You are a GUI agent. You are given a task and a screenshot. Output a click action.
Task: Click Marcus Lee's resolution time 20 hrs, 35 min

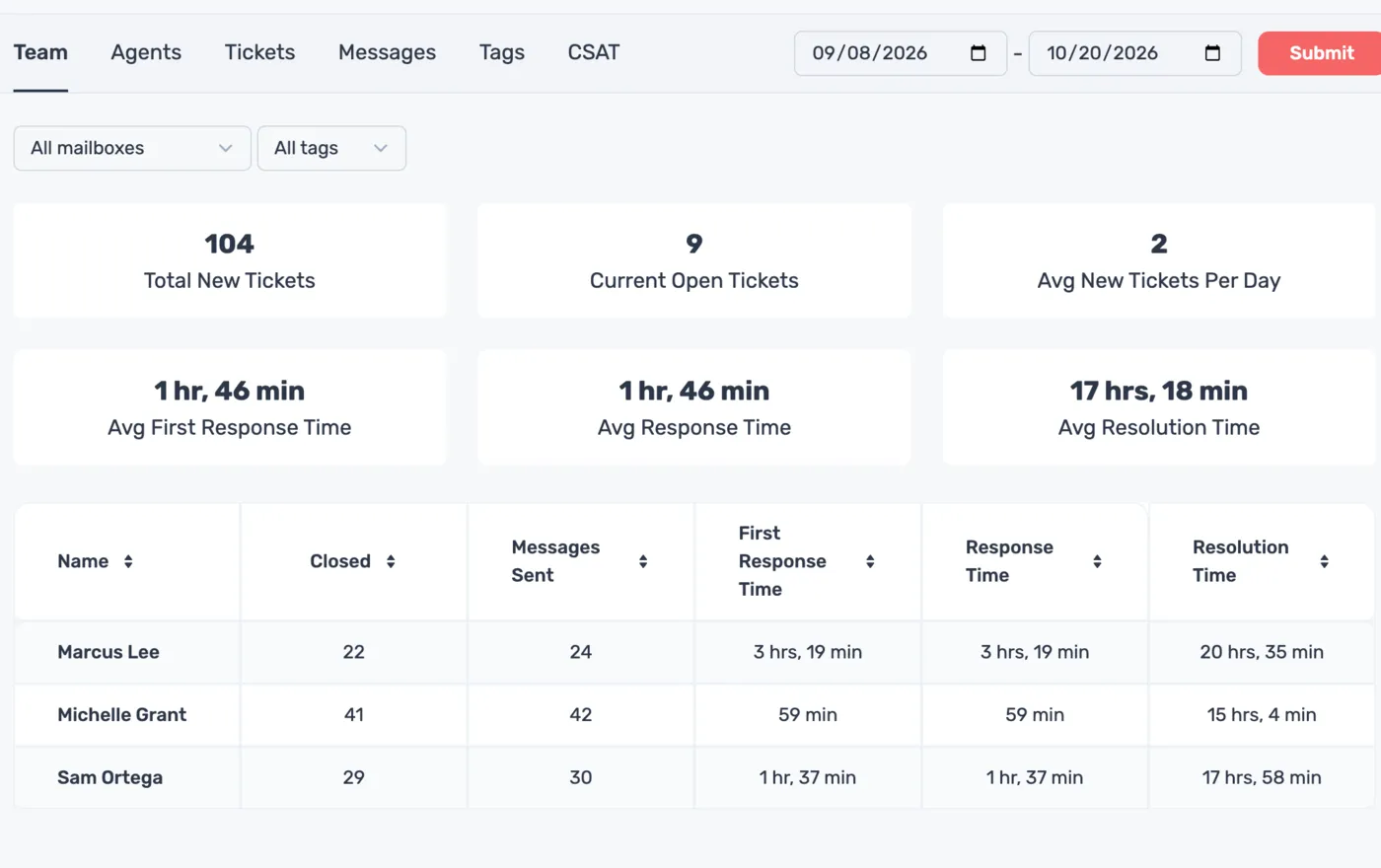point(1262,652)
